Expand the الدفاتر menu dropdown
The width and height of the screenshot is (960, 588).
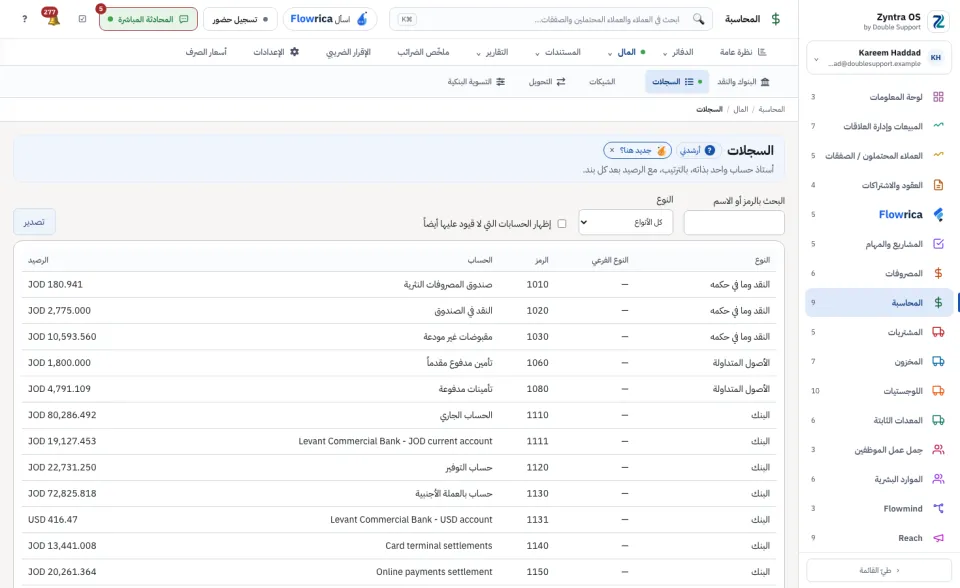coord(678,52)
